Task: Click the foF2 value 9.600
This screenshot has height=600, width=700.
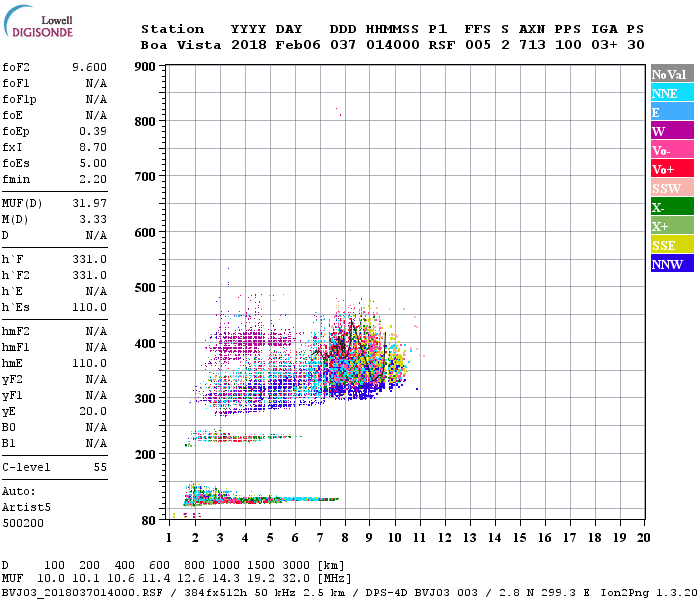Action: pos(89,67)
